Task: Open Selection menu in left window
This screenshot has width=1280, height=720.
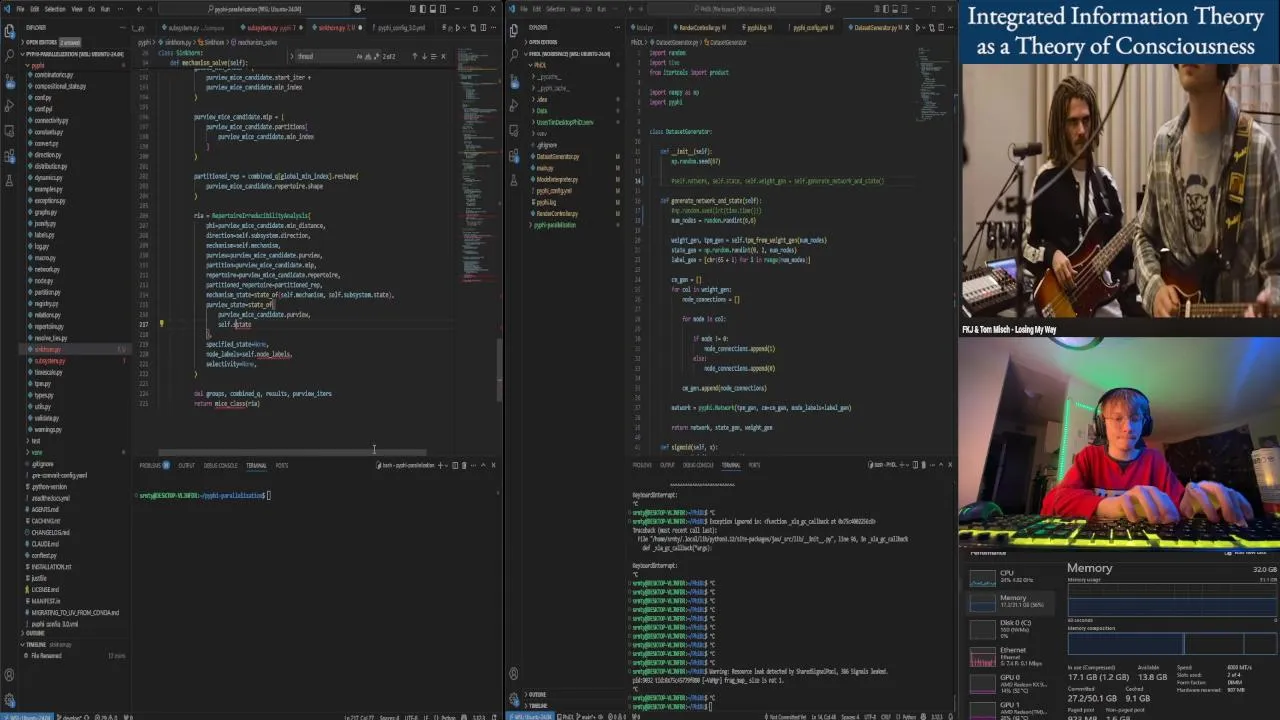Action: tap(55, 9)
